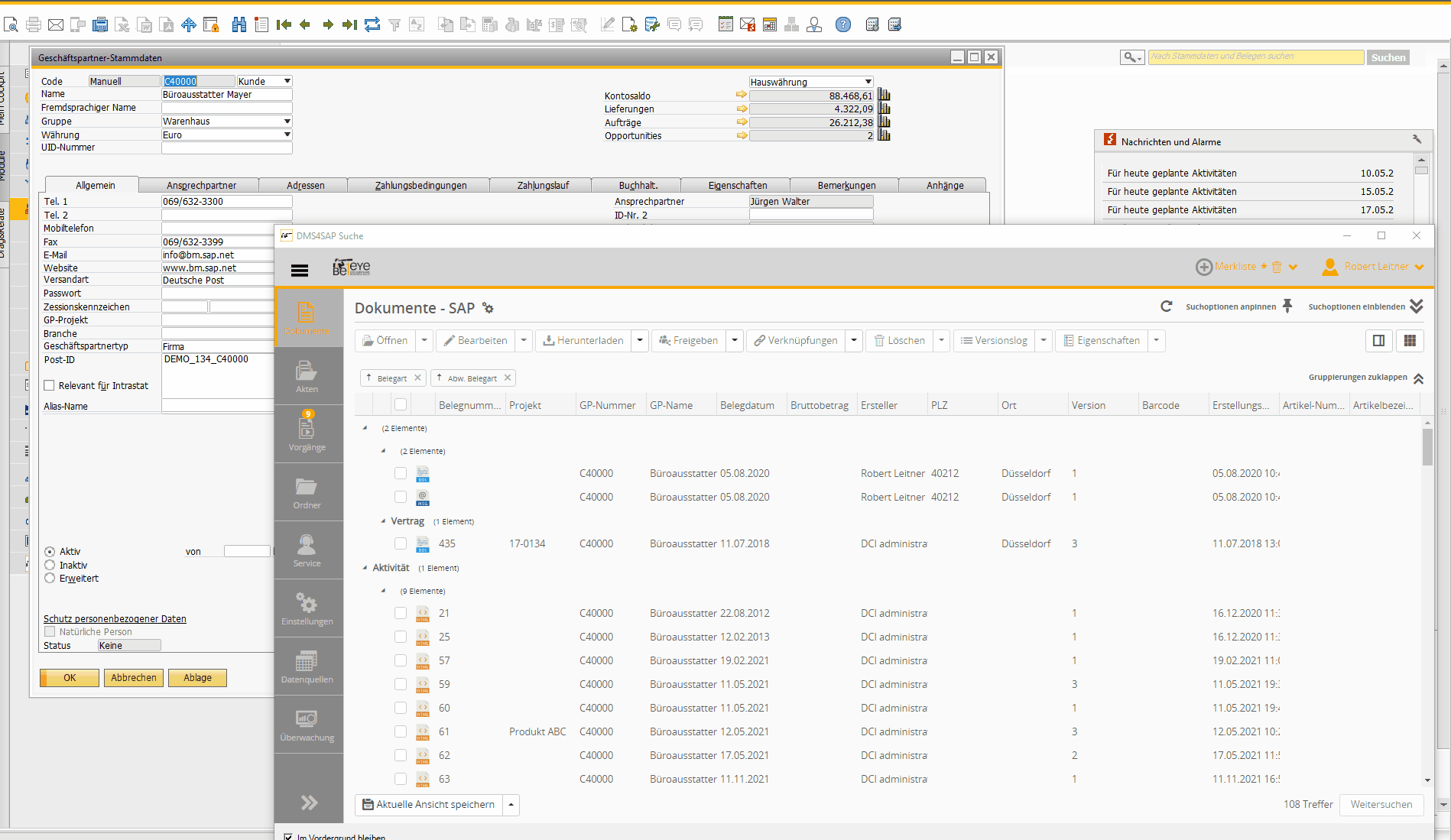This screenshot has width=1451, height=840.
Task: Open the Gruppe dropdown
Action: [287, 122]
